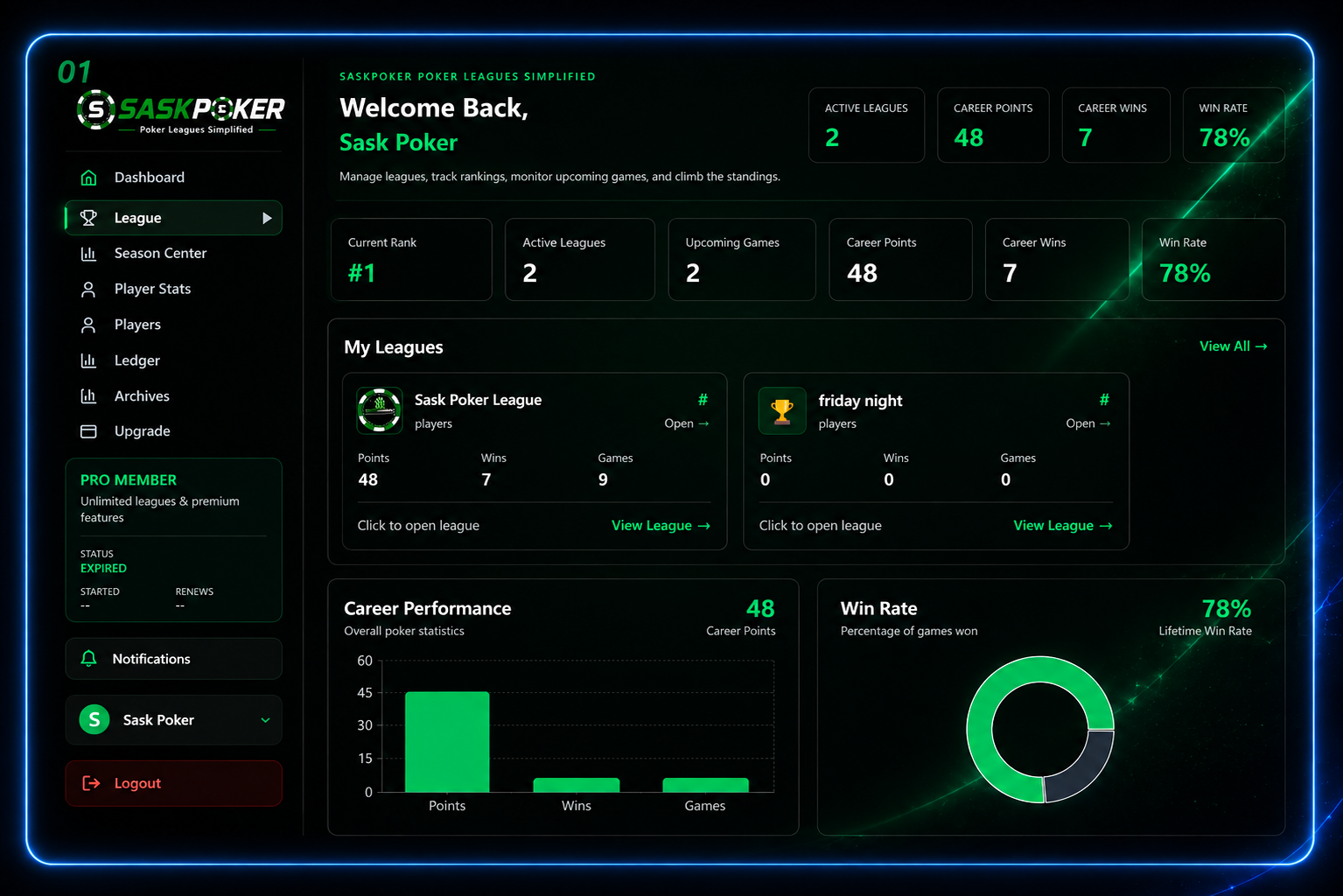
Task: Click the Ledger chart icon
Action: (x=88, y=360)
